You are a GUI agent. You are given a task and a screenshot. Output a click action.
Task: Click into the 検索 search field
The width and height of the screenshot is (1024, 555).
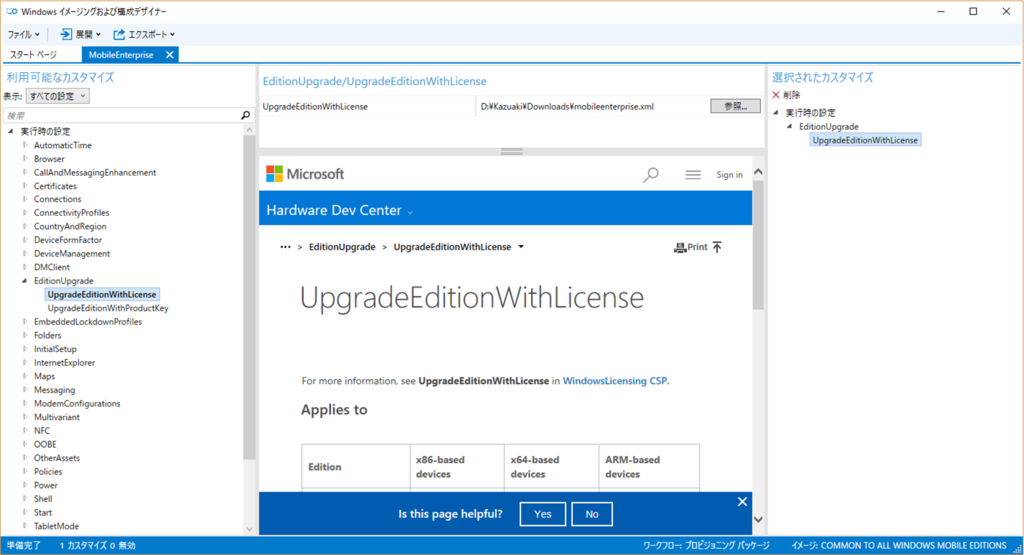(122, 116)
